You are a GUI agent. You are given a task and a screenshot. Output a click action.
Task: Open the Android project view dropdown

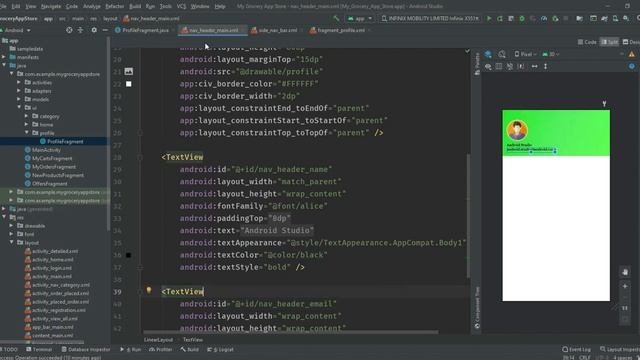16,30
